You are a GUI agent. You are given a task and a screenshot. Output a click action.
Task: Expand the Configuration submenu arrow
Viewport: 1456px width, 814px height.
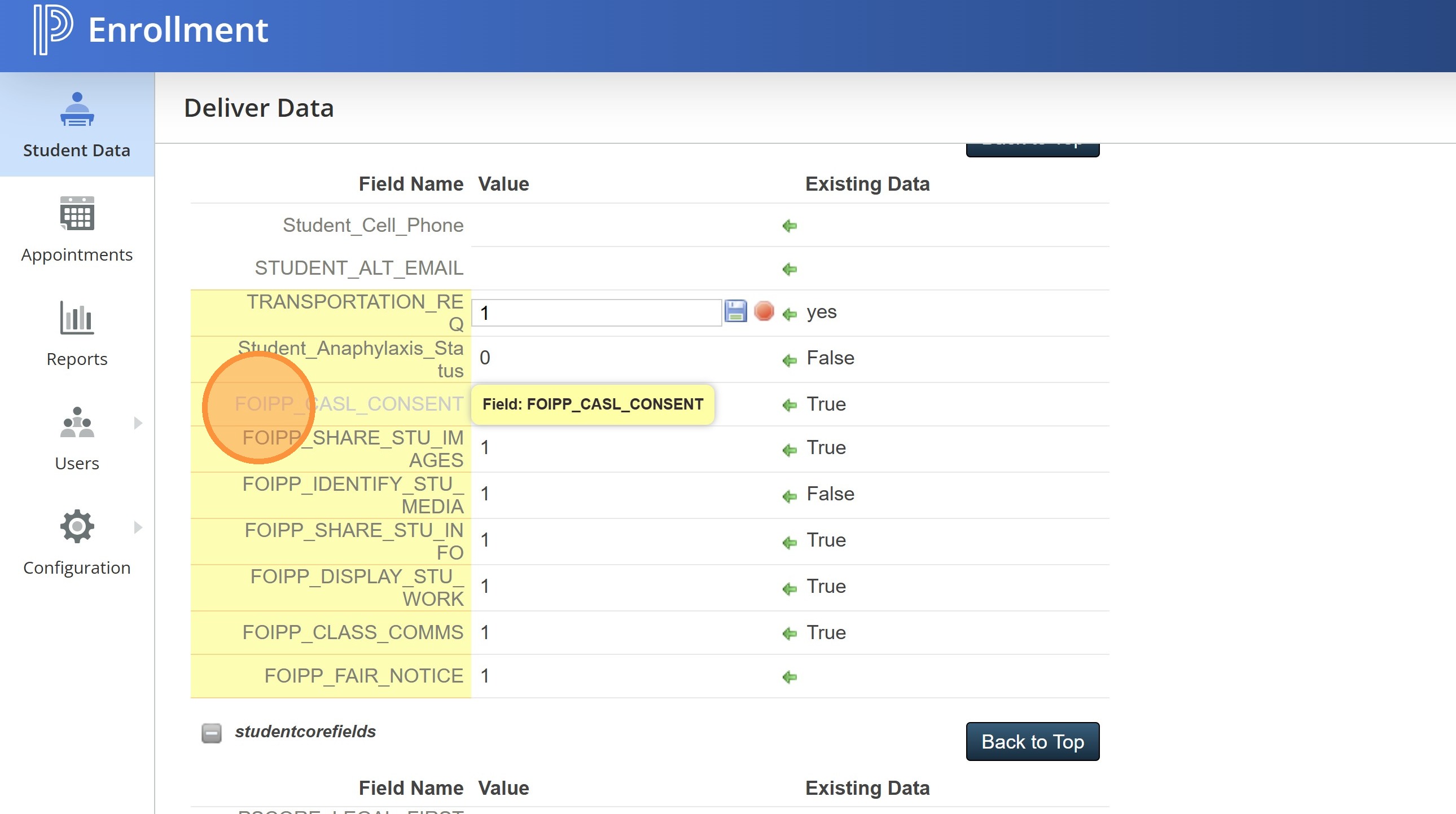click(x=138, y=527)
